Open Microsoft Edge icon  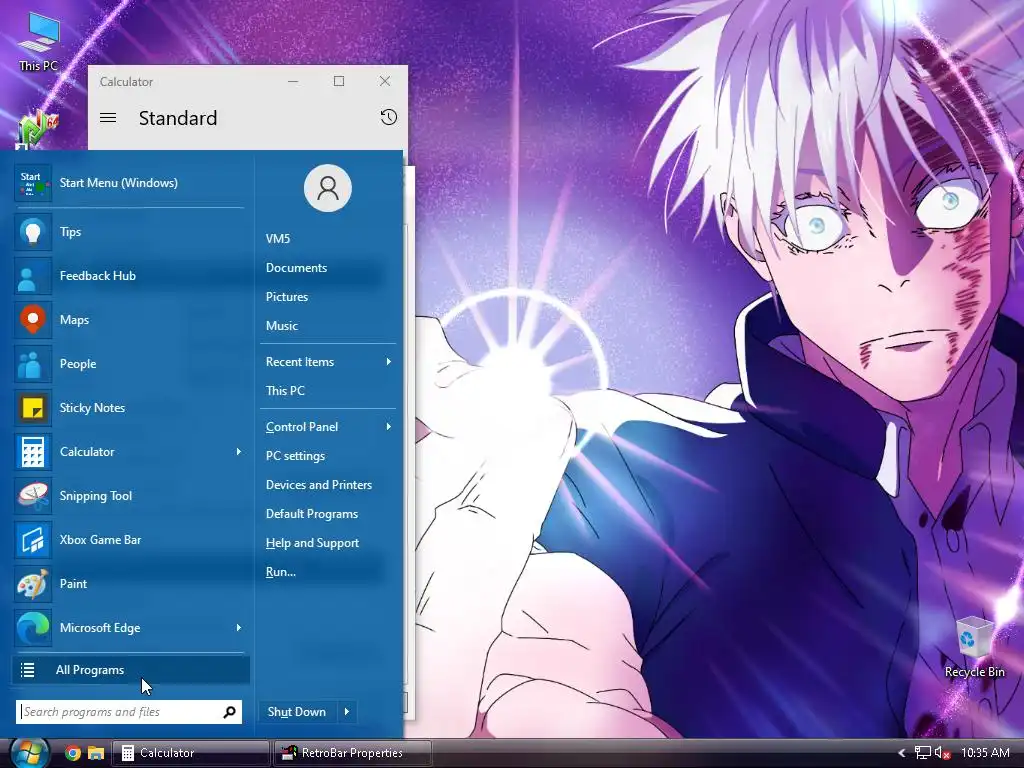(33, 628)
